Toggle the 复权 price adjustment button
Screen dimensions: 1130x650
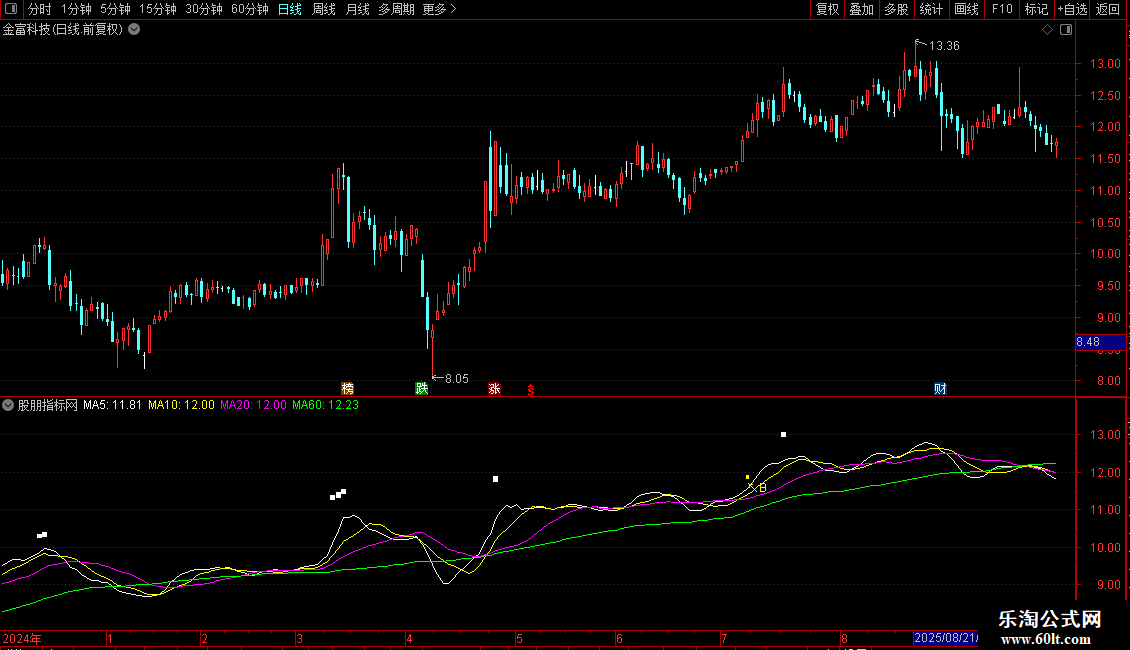click(x=827, y=9)
